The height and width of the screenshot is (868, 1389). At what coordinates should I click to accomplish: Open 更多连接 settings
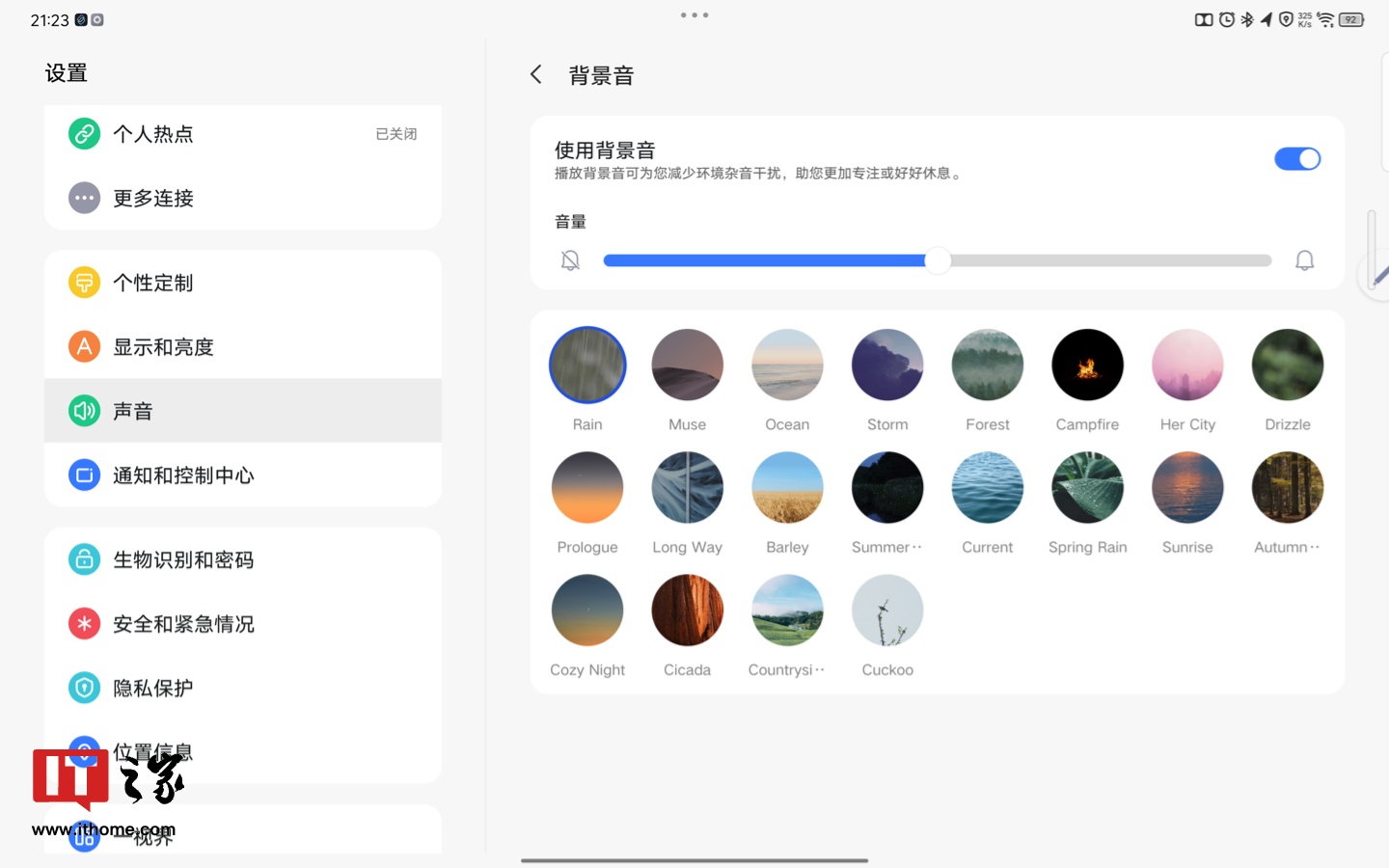(243, 198)
